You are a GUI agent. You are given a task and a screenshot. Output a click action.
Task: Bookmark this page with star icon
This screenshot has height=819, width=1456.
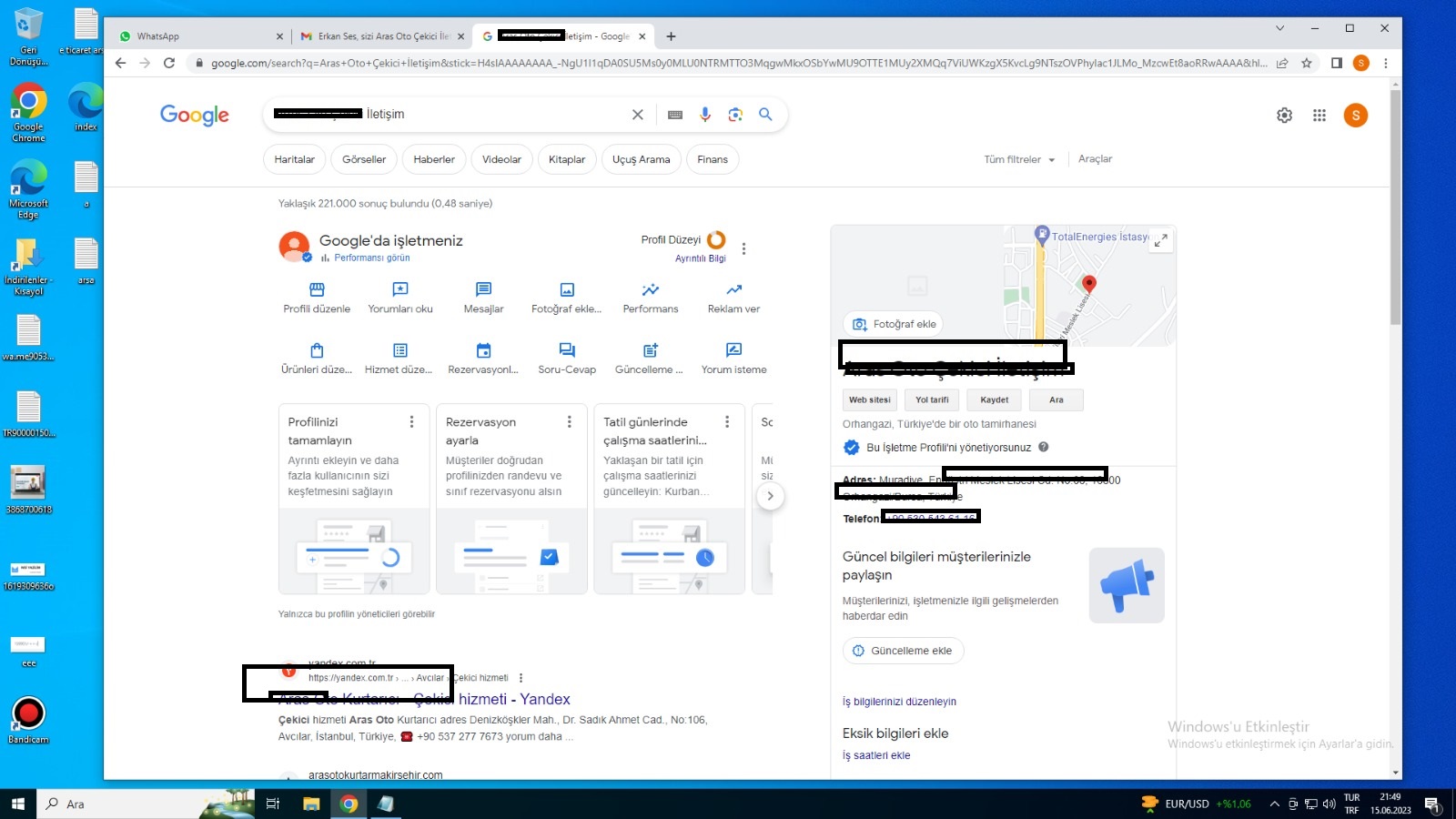pos(1307,63)
